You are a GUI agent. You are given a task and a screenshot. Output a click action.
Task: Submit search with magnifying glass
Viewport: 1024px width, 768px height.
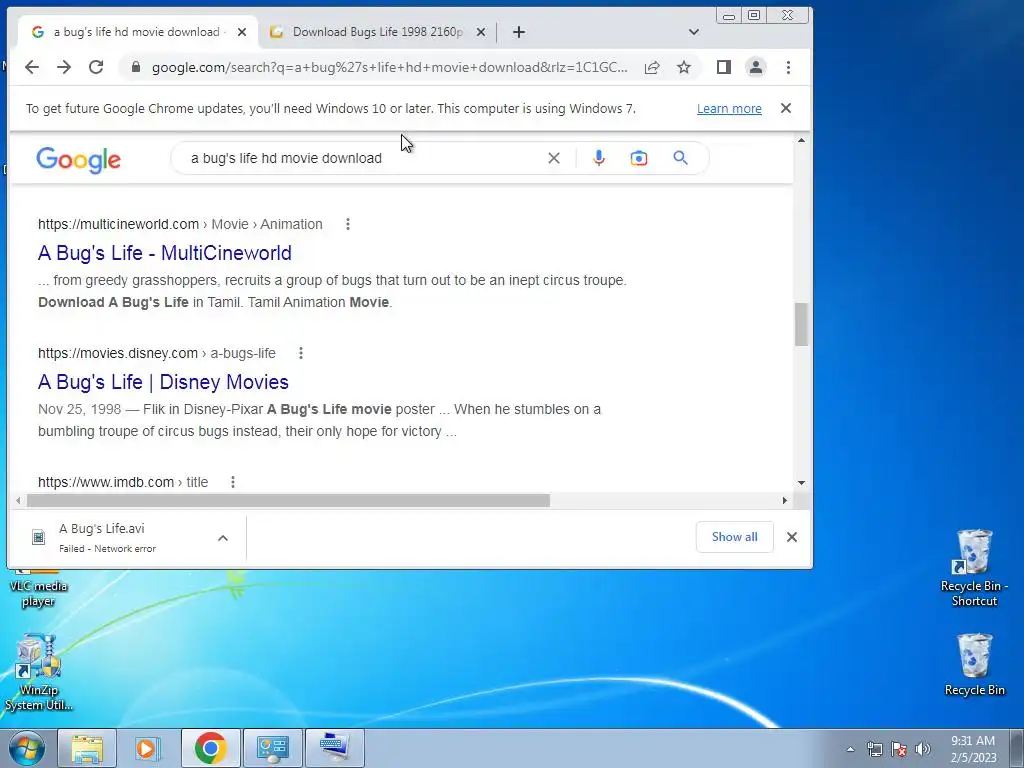[x=680, y=158]
